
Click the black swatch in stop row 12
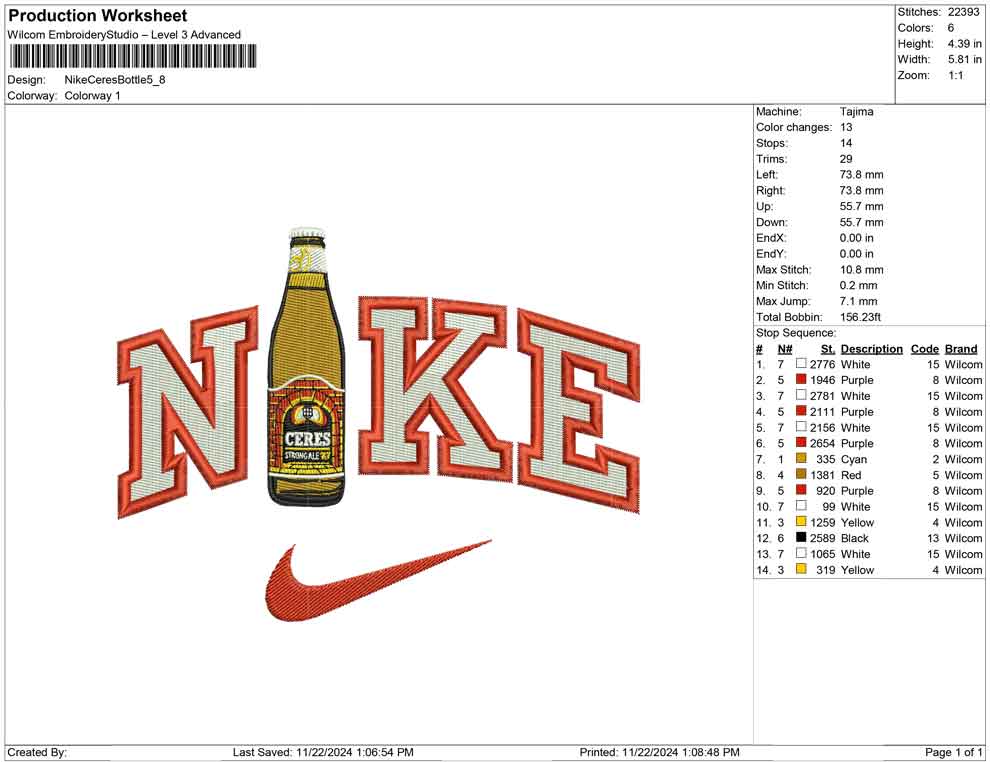[x=801, y=537]
